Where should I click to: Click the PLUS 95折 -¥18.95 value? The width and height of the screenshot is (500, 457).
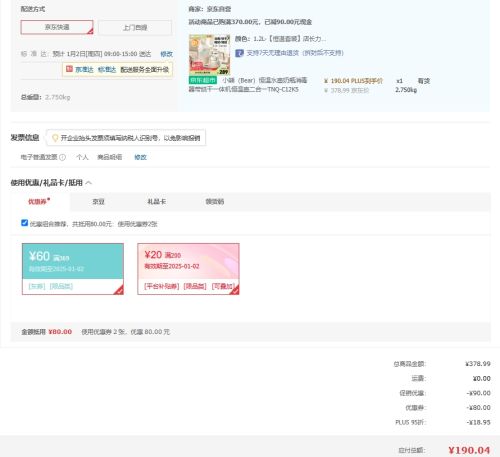pos(478,422)
